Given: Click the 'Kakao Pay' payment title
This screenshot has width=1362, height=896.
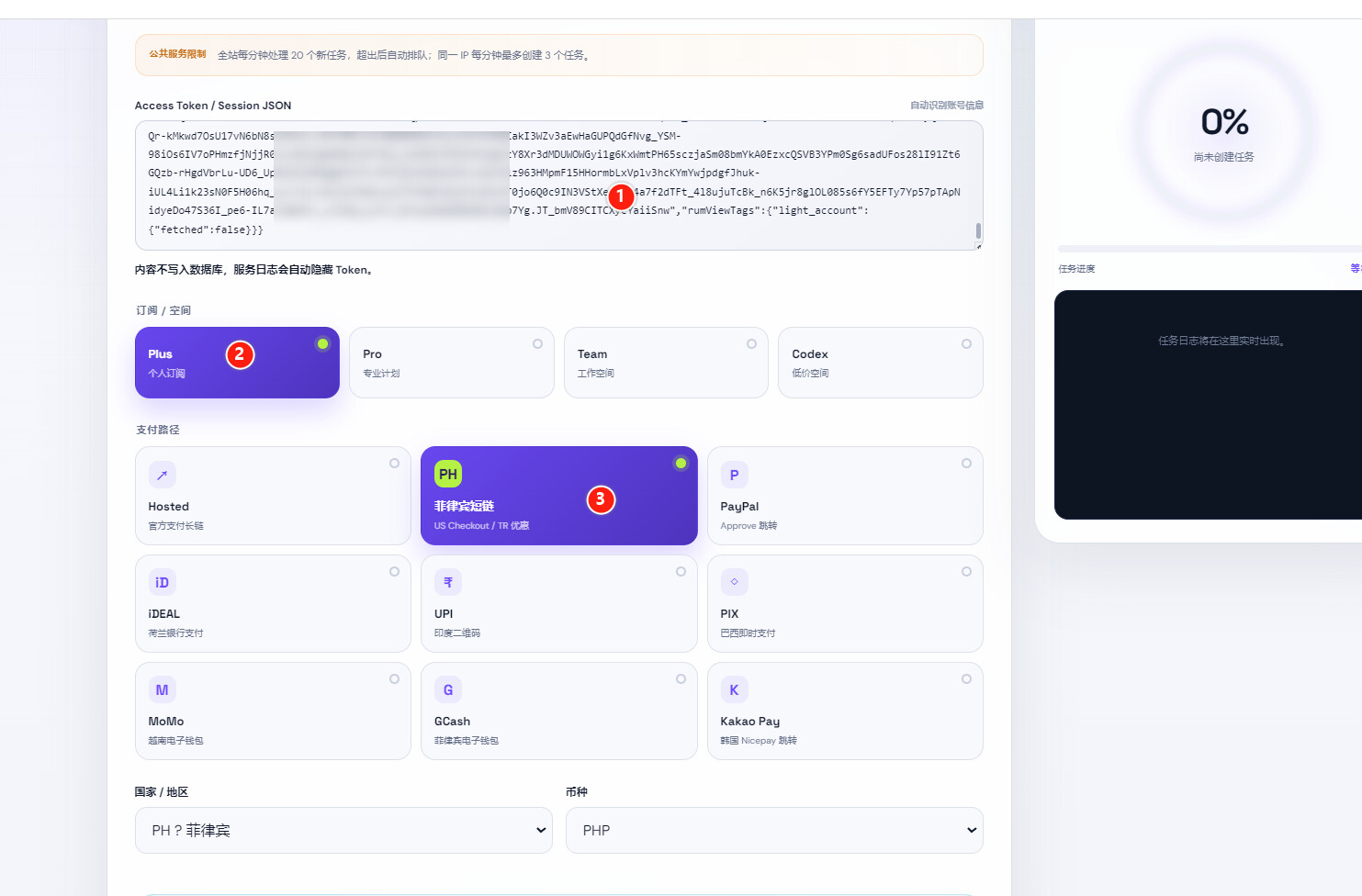Looking at the screenshot, I should pos(750,722).
